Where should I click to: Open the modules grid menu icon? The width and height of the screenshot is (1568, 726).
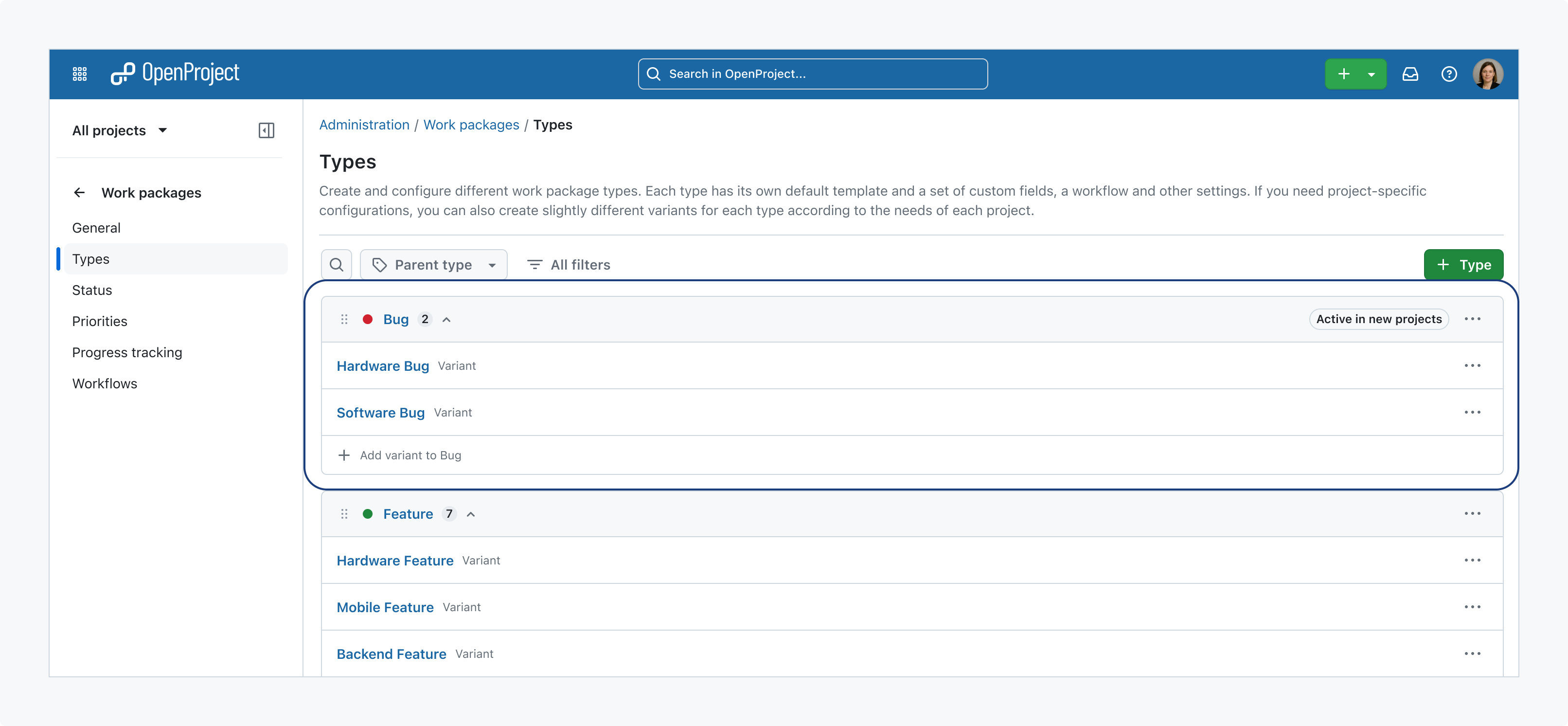(80, 73)
